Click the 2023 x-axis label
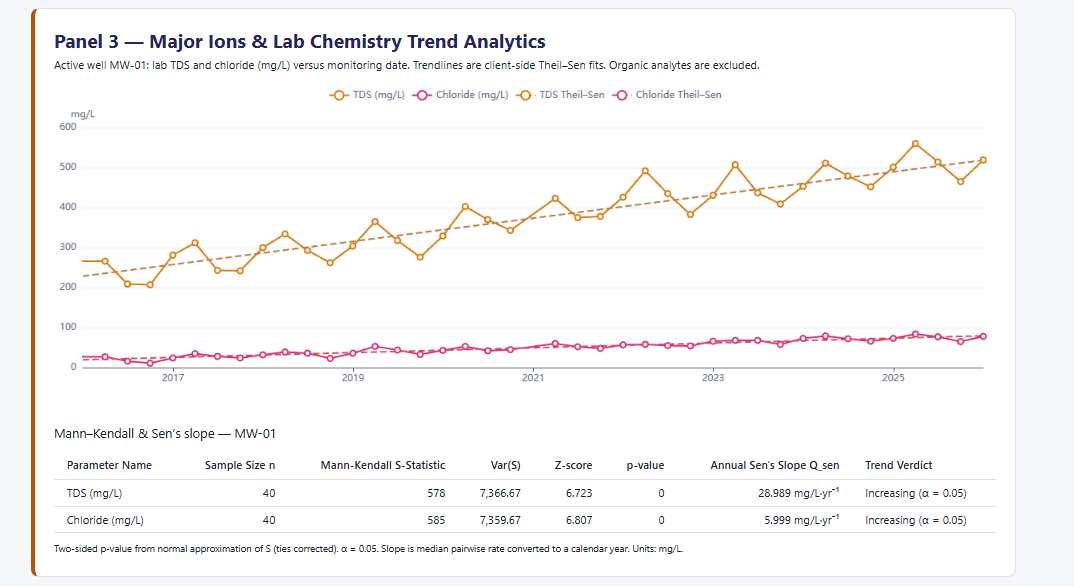Viewport: 1074px width, 586px height. pos(713,378)
